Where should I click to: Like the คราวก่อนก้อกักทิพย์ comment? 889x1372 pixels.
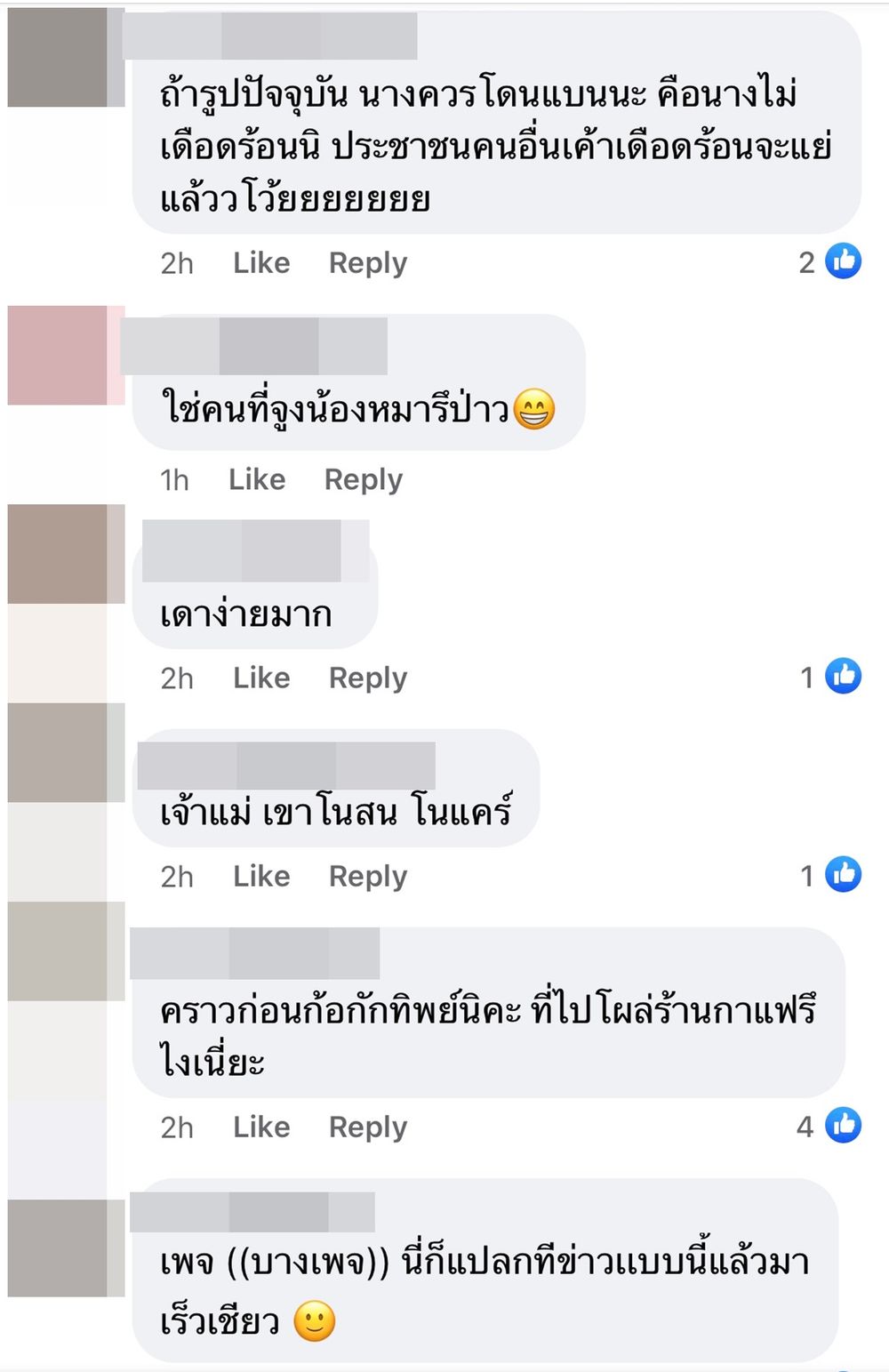pos(261,1127)
